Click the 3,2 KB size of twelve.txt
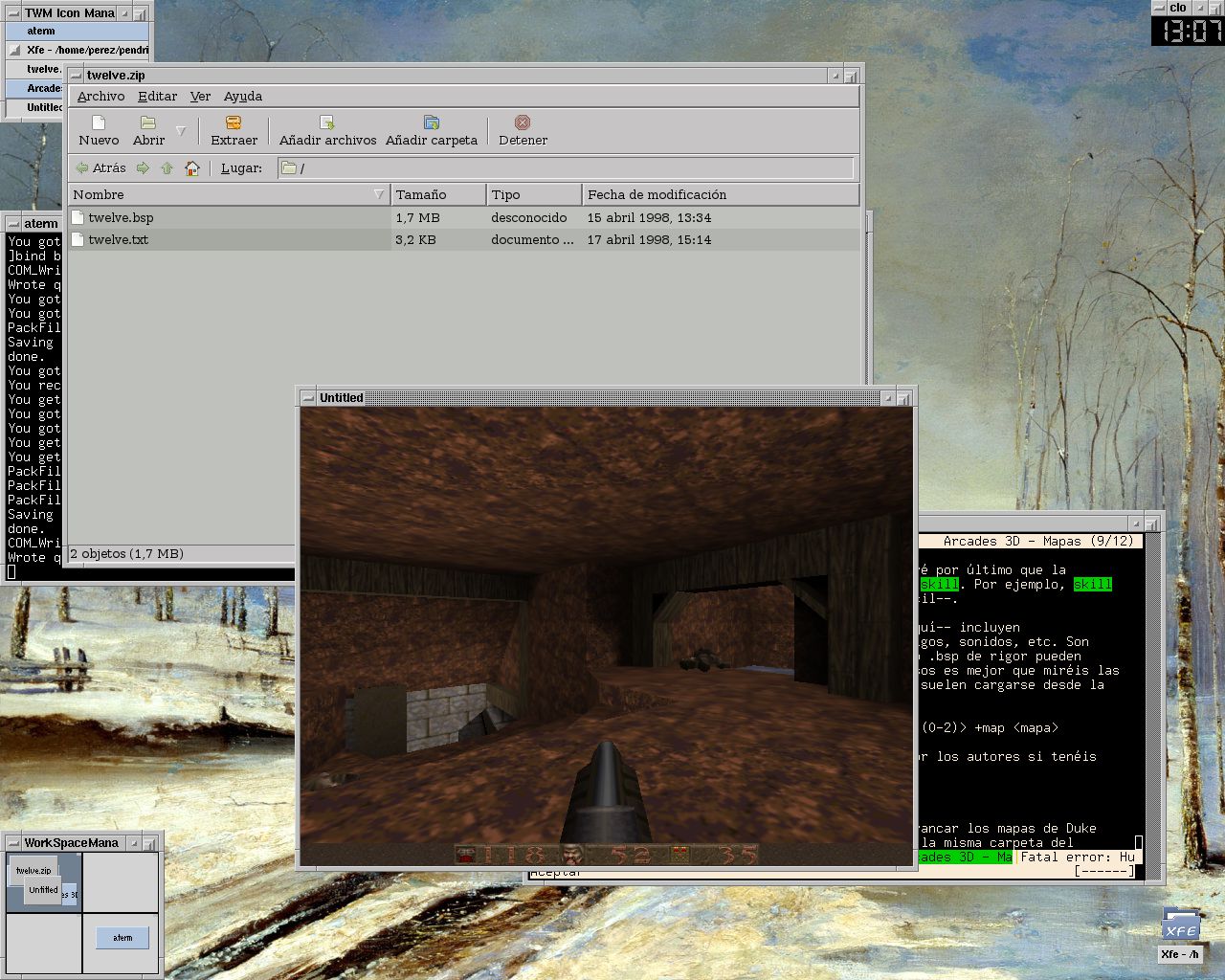This screenshot has height=980, width=1225. 415,239
